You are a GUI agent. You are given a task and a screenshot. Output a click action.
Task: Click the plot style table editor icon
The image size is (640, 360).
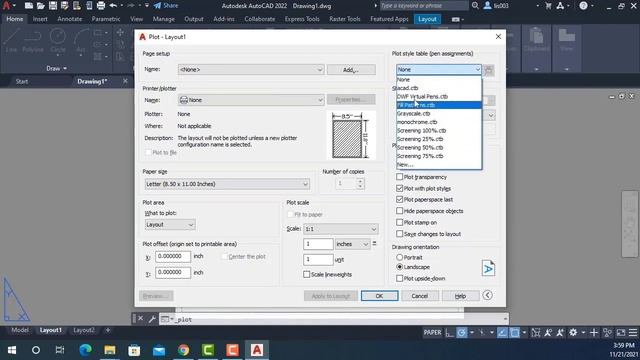click(489, 70)
